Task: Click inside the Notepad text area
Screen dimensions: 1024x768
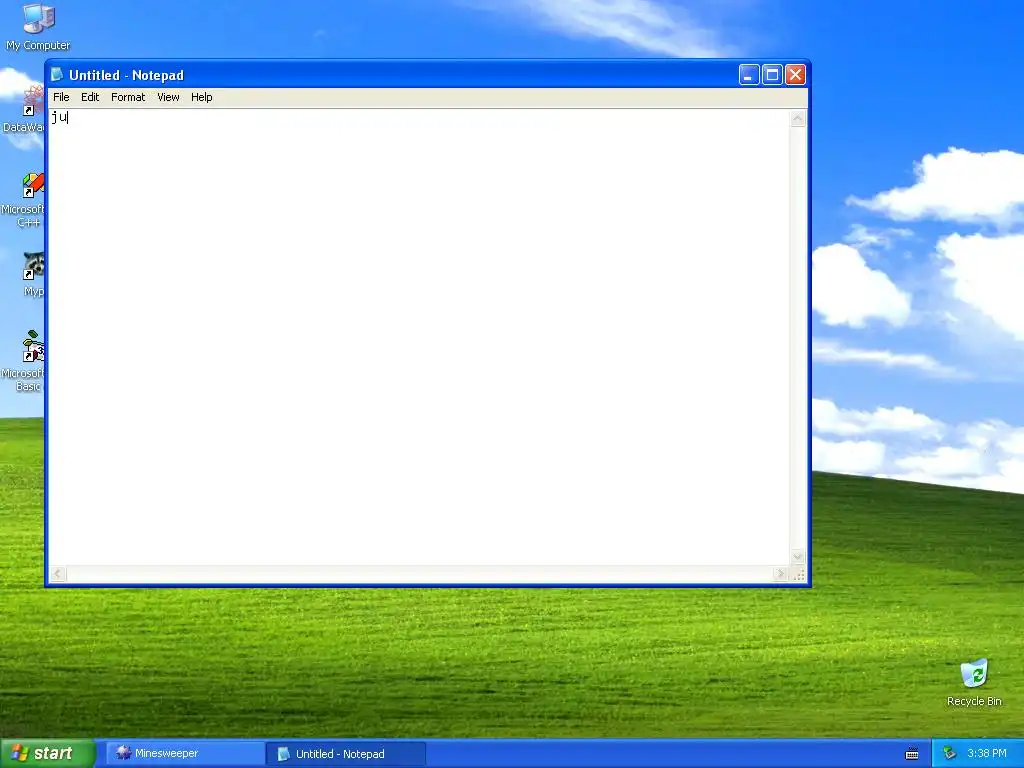Action: tap(419, 338)
